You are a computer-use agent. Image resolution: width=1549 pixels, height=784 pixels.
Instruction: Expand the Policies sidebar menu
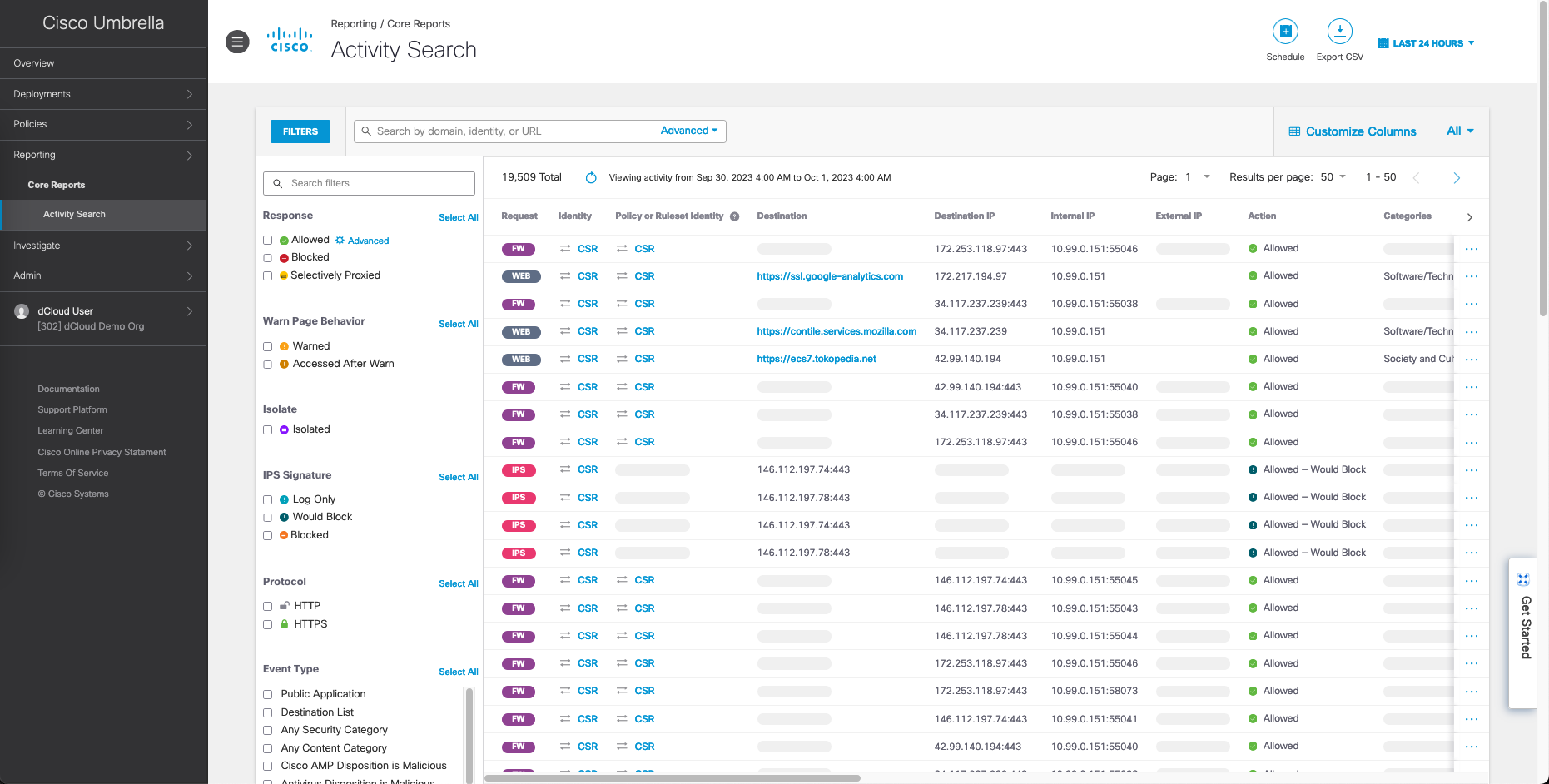103,124
